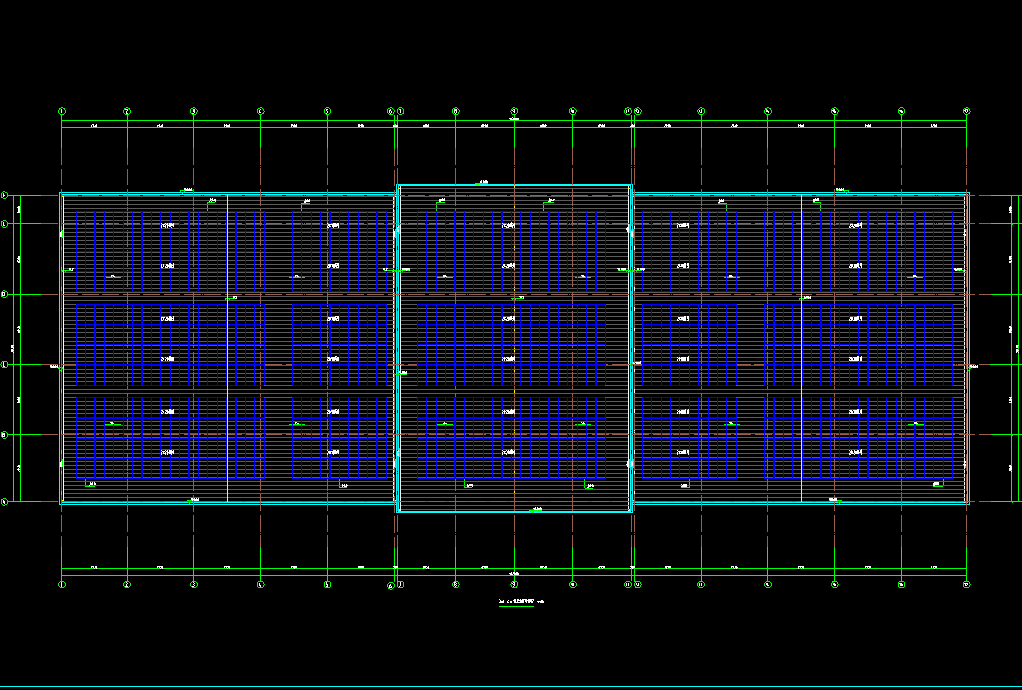This screenshot has width=1022, height=690.
Task: Click the cyan bottom edge of the central section
Action: (514, 512)
